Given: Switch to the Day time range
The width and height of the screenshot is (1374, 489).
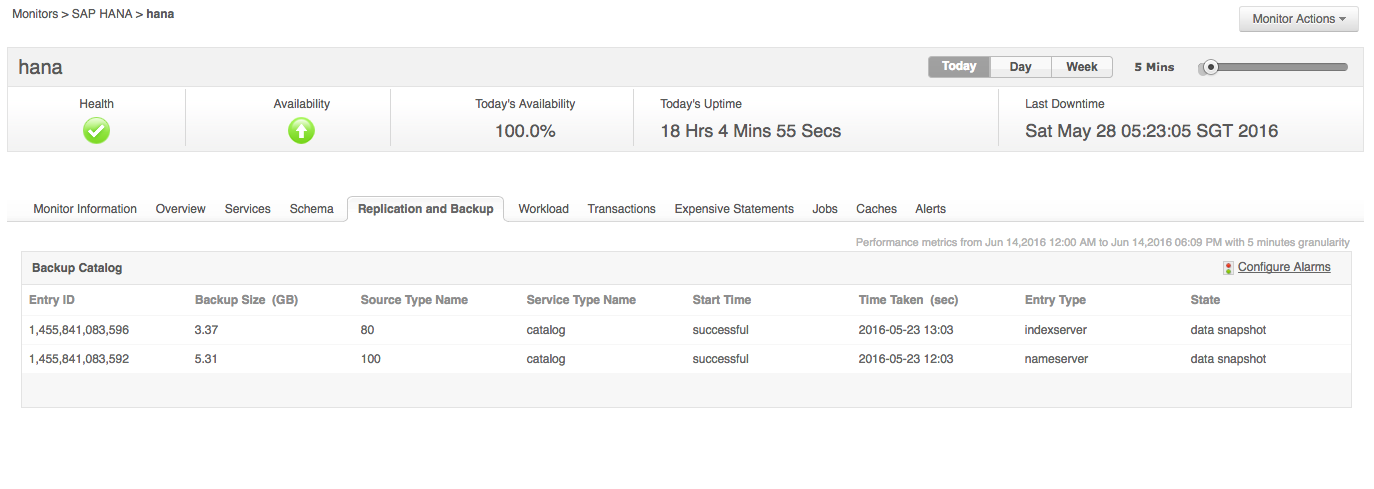Looking at the screenshot, I should [x=1020, y=67].
